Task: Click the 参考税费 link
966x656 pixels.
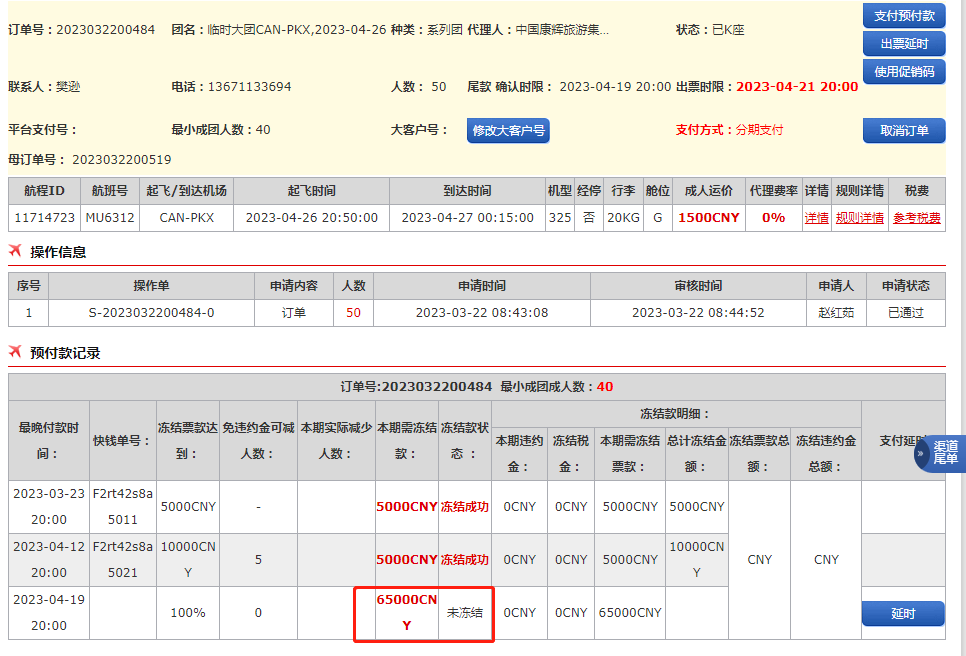Action: pos(916,218)
